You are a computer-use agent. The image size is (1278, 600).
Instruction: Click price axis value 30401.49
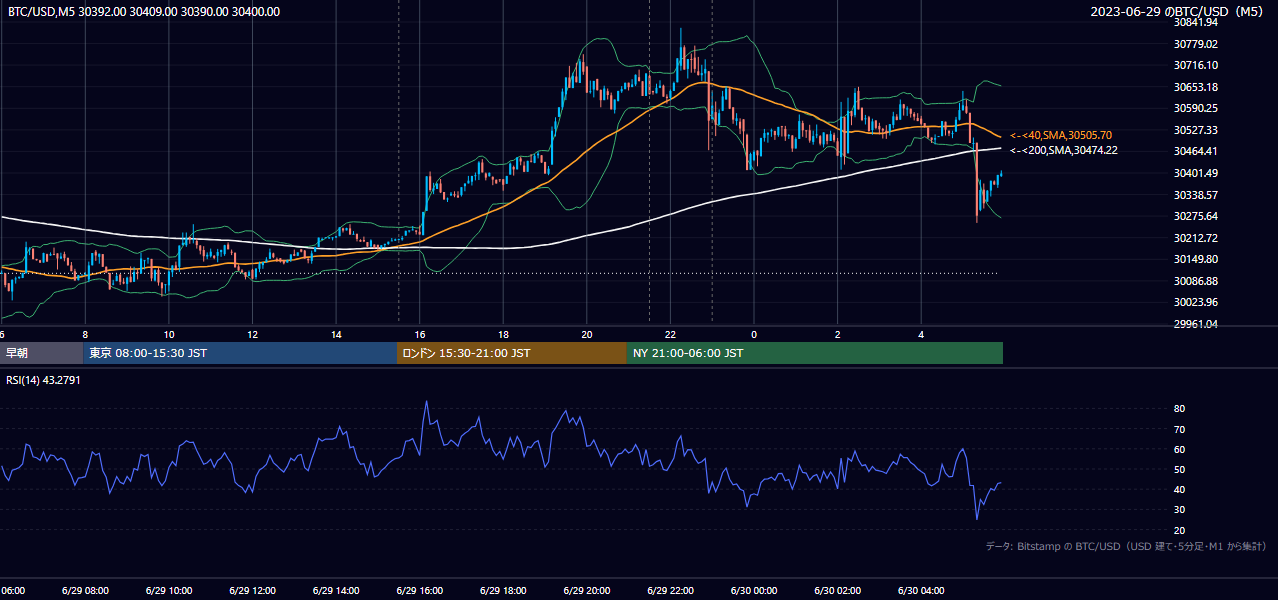pyautogui.click(x=1196, y=173)
